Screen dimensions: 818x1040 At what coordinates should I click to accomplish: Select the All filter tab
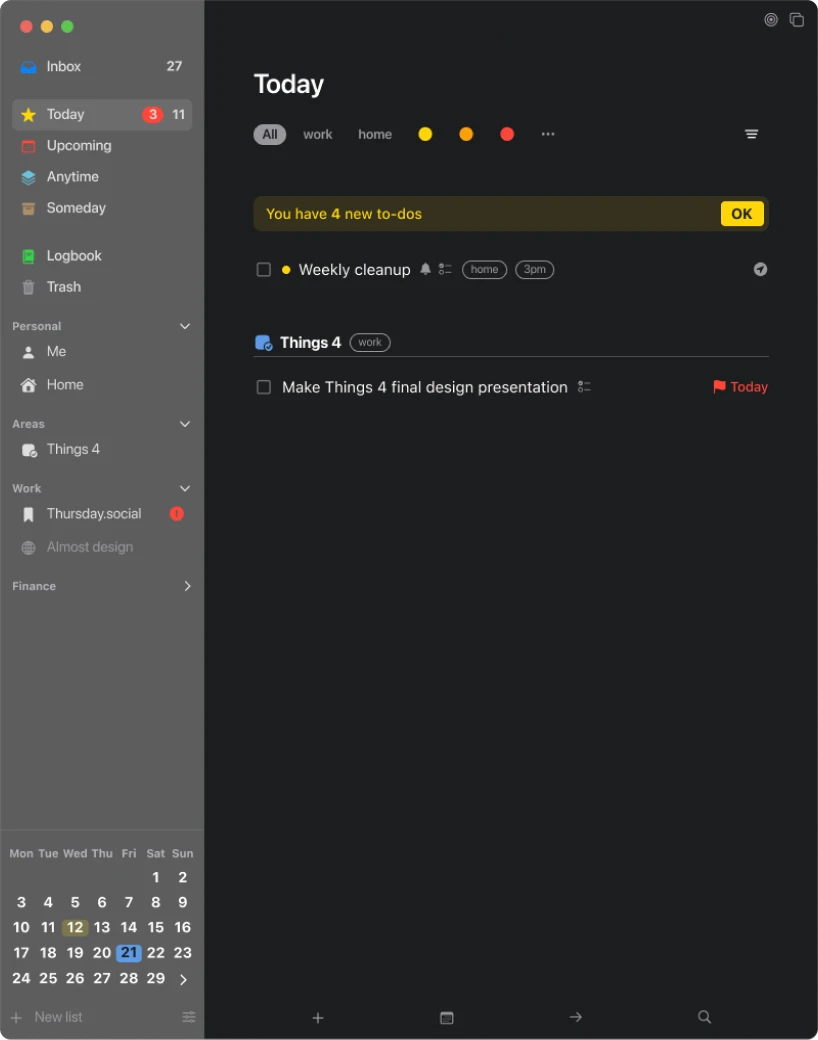tap(269, 134)
